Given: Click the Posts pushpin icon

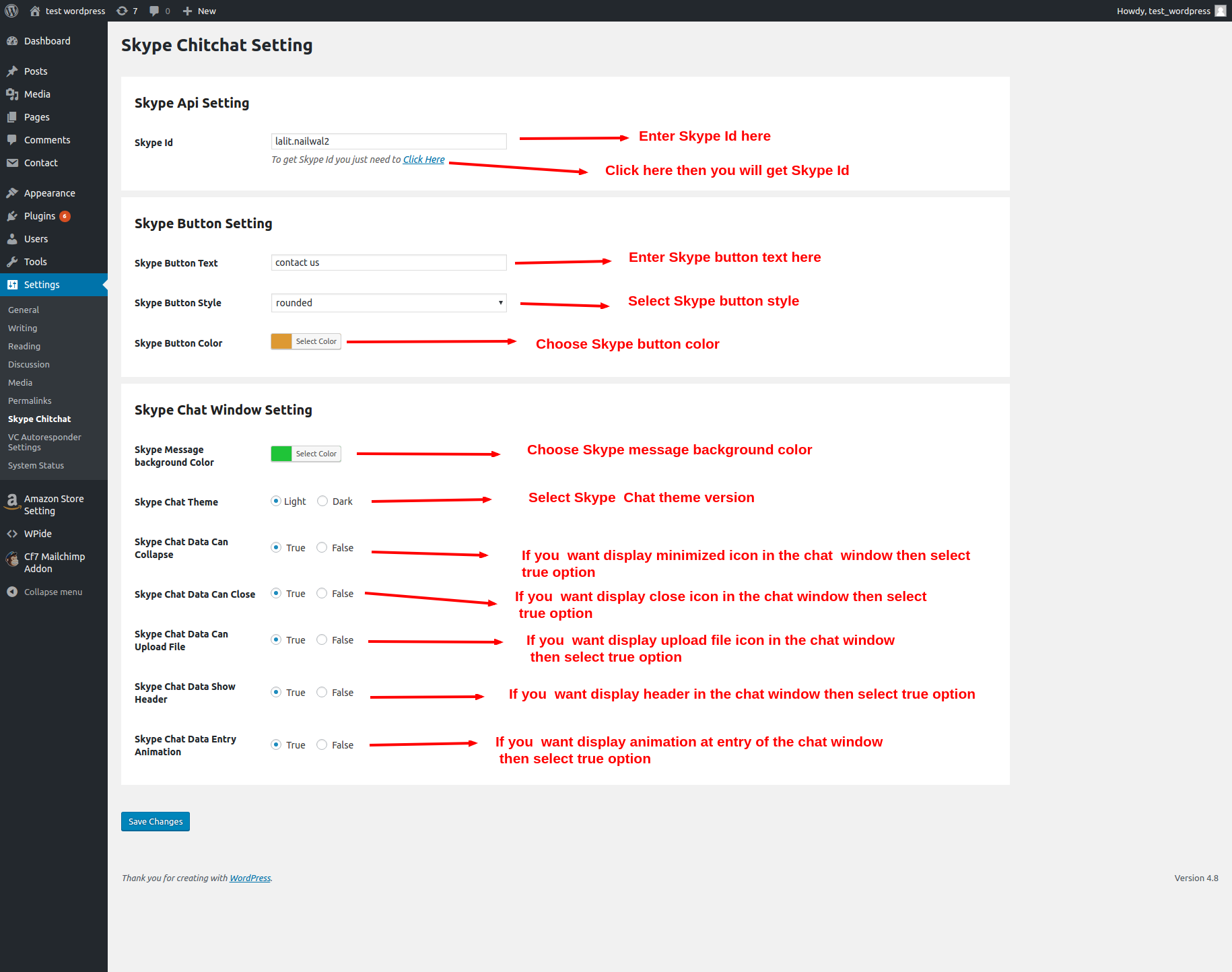Looking at the screenshot, I should (12, 71).
